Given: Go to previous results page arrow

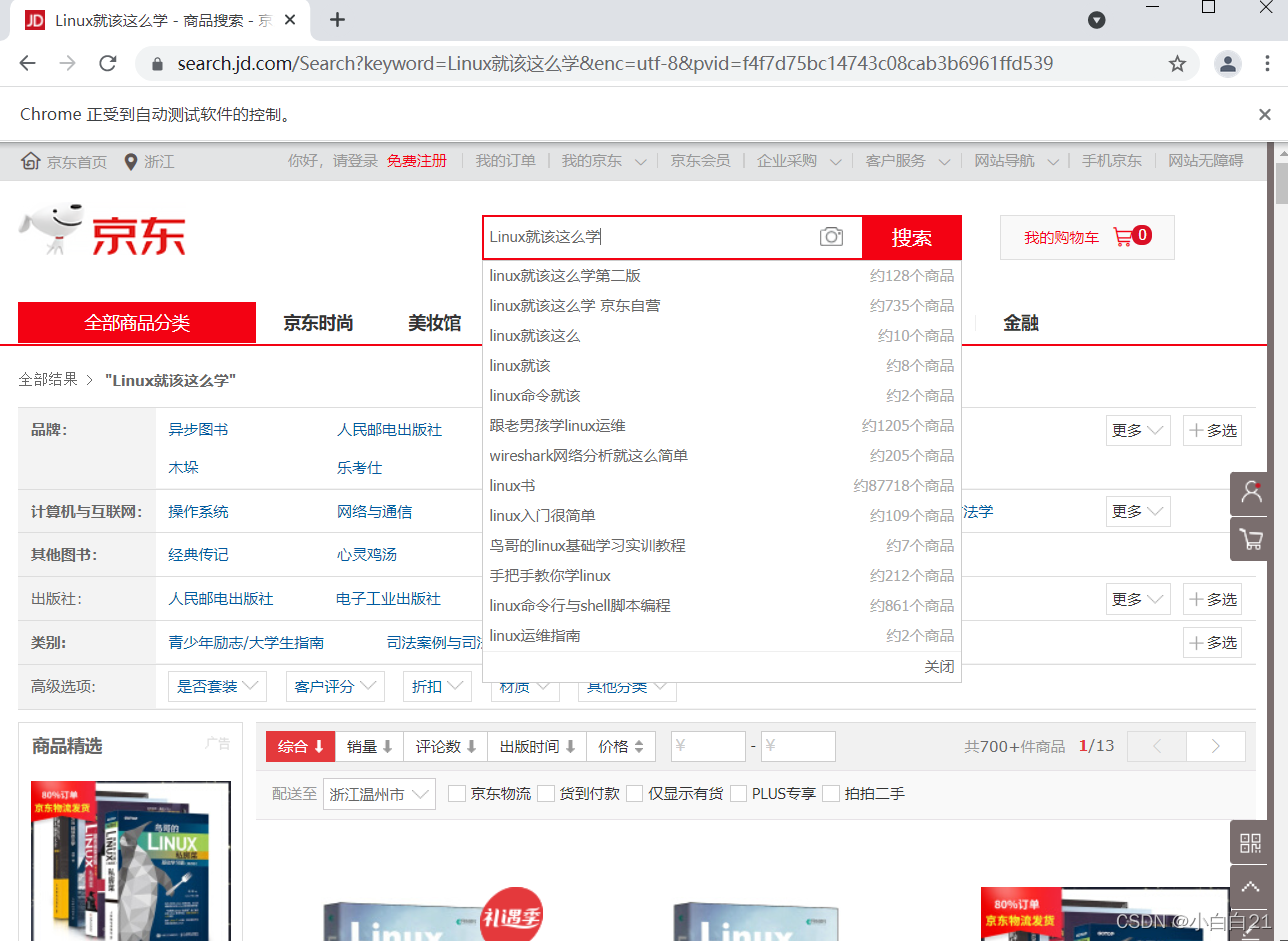Looking at the screenshot, I should coord(1156,746).
